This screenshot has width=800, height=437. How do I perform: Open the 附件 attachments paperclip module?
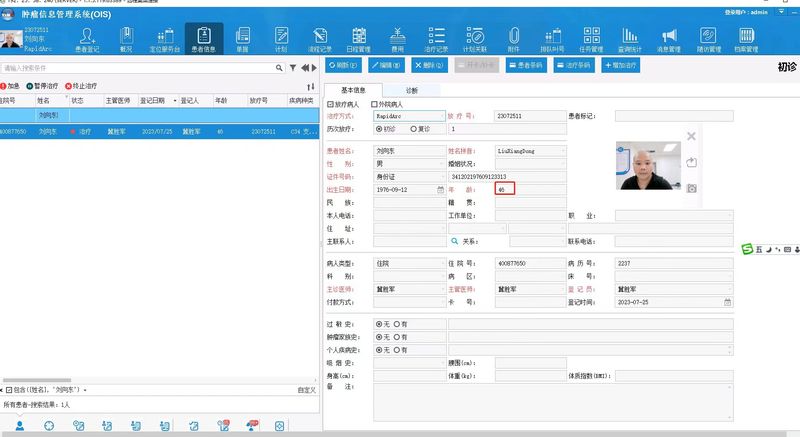tap(514, 40)
